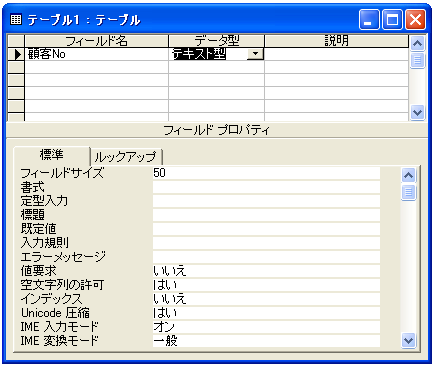This screenshot has width=433, height=368.
Task: Select the 標準 tab
Action: click(x=51, y=155)
